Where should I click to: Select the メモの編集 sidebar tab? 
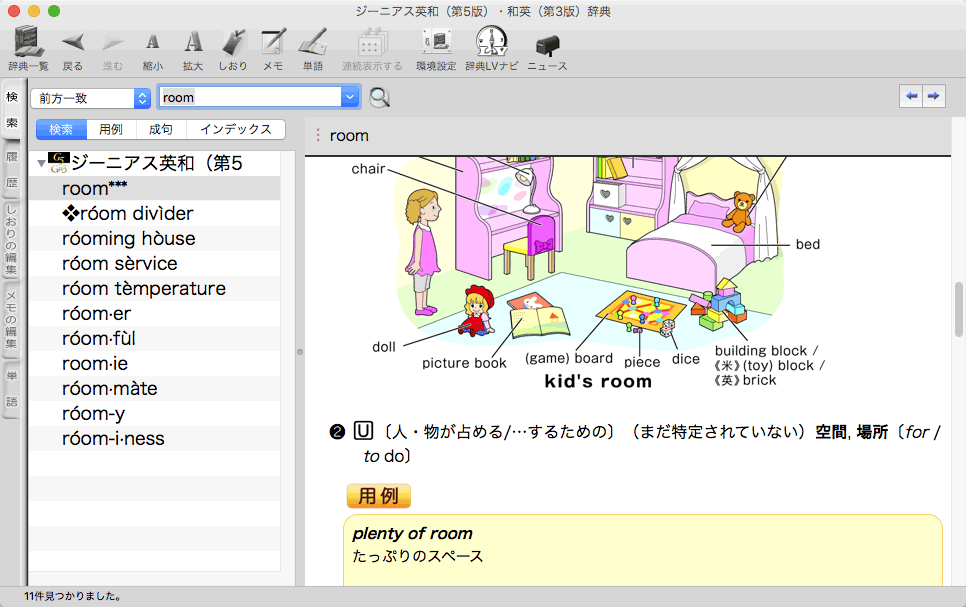click(x=12, y=320)
